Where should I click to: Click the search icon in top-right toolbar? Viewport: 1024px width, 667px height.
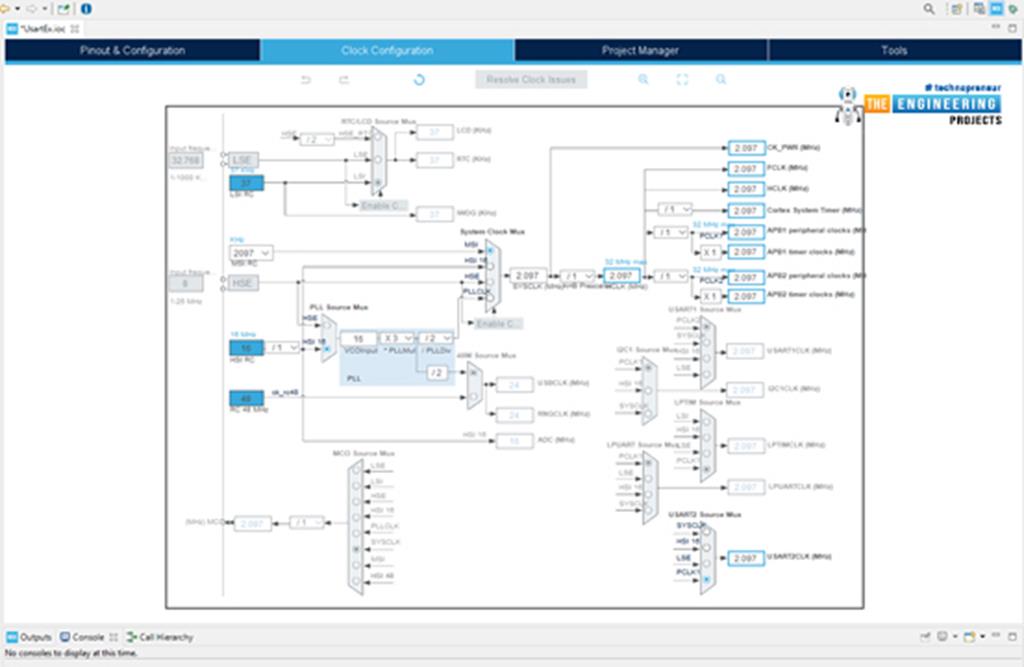(929, 9)
